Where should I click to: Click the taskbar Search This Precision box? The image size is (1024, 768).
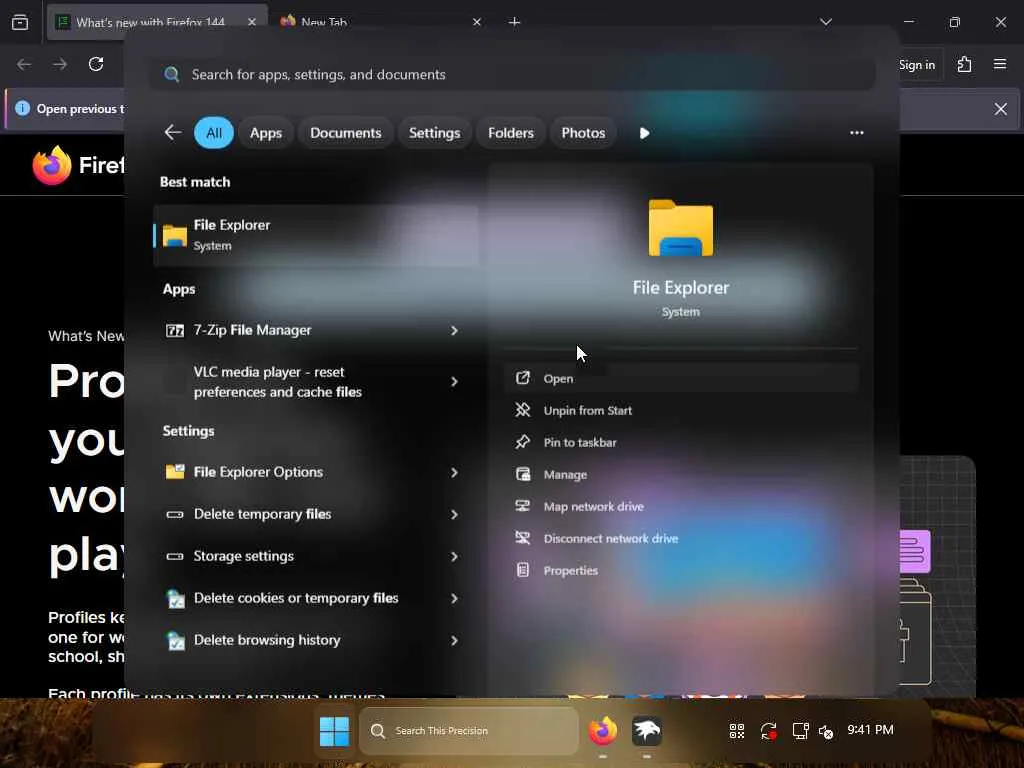468,731
